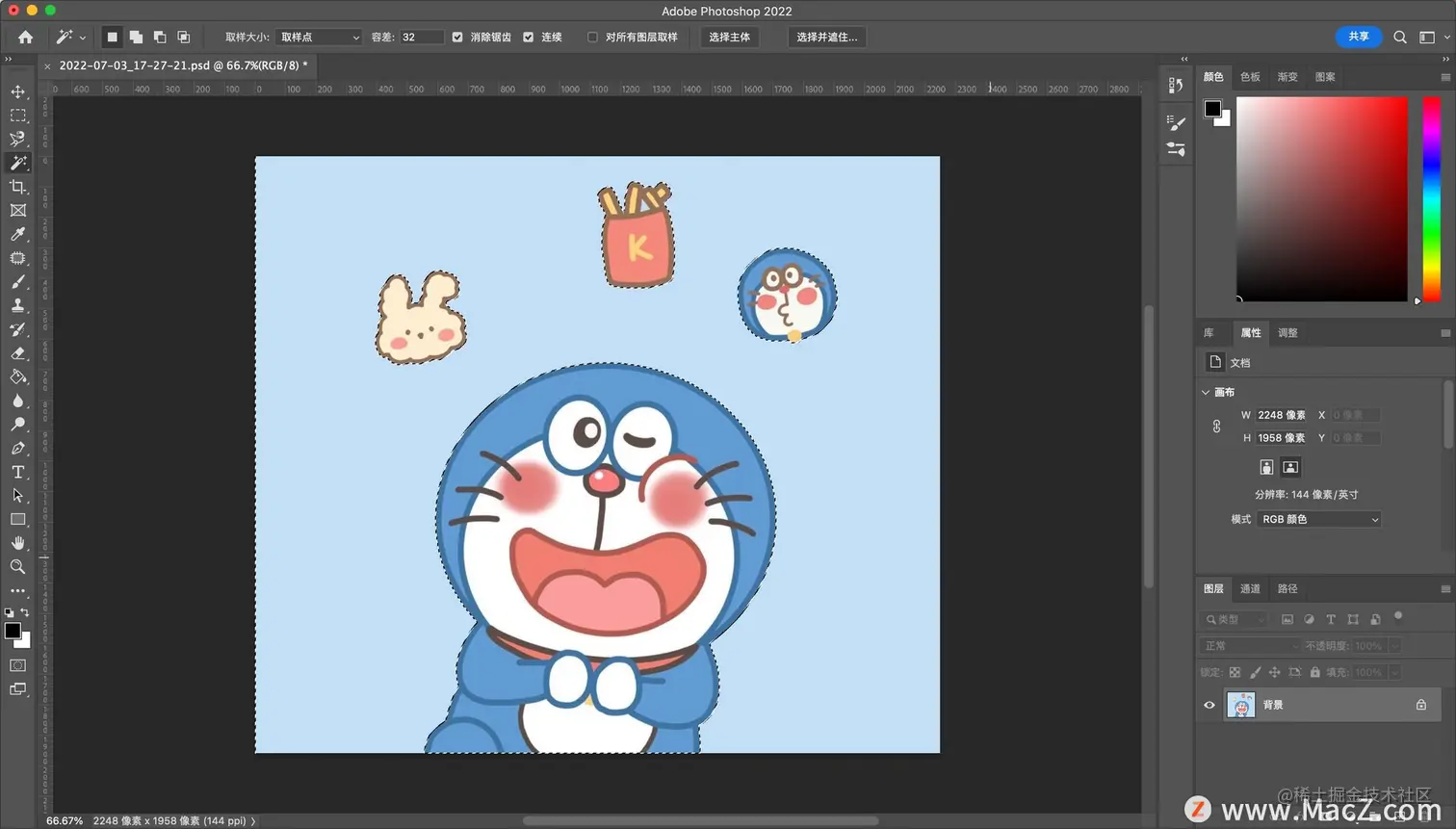Change the screen mode icon in the left toolbar
Viewport: 1456px width, 829px height.
click(x=17, y=689)
